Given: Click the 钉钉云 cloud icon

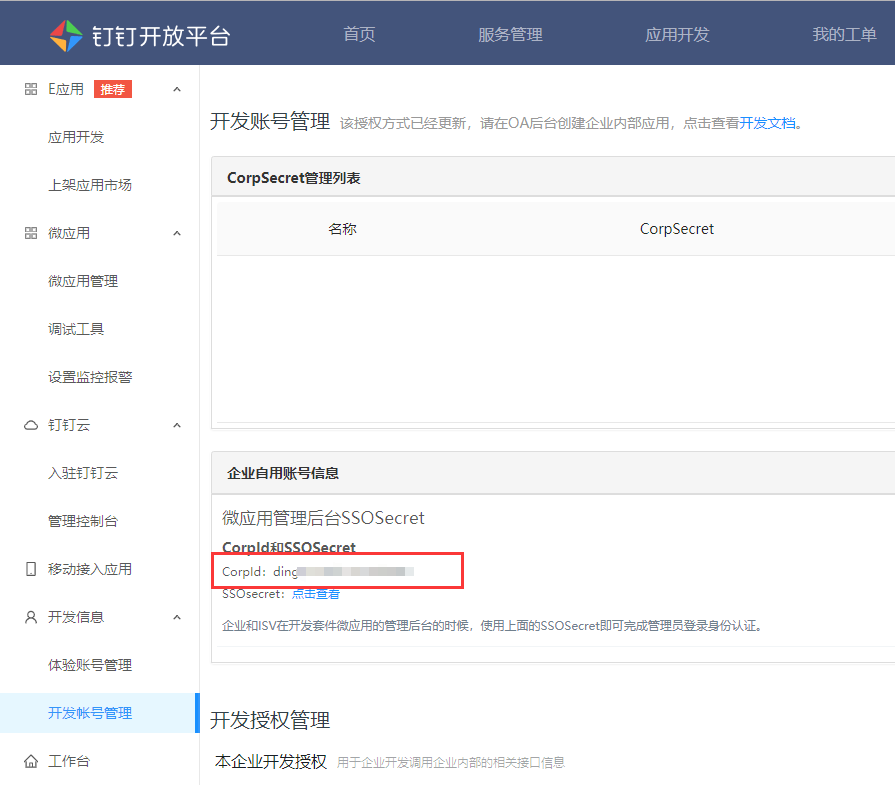Looking at the screenshot, I should tap(30, 425).
